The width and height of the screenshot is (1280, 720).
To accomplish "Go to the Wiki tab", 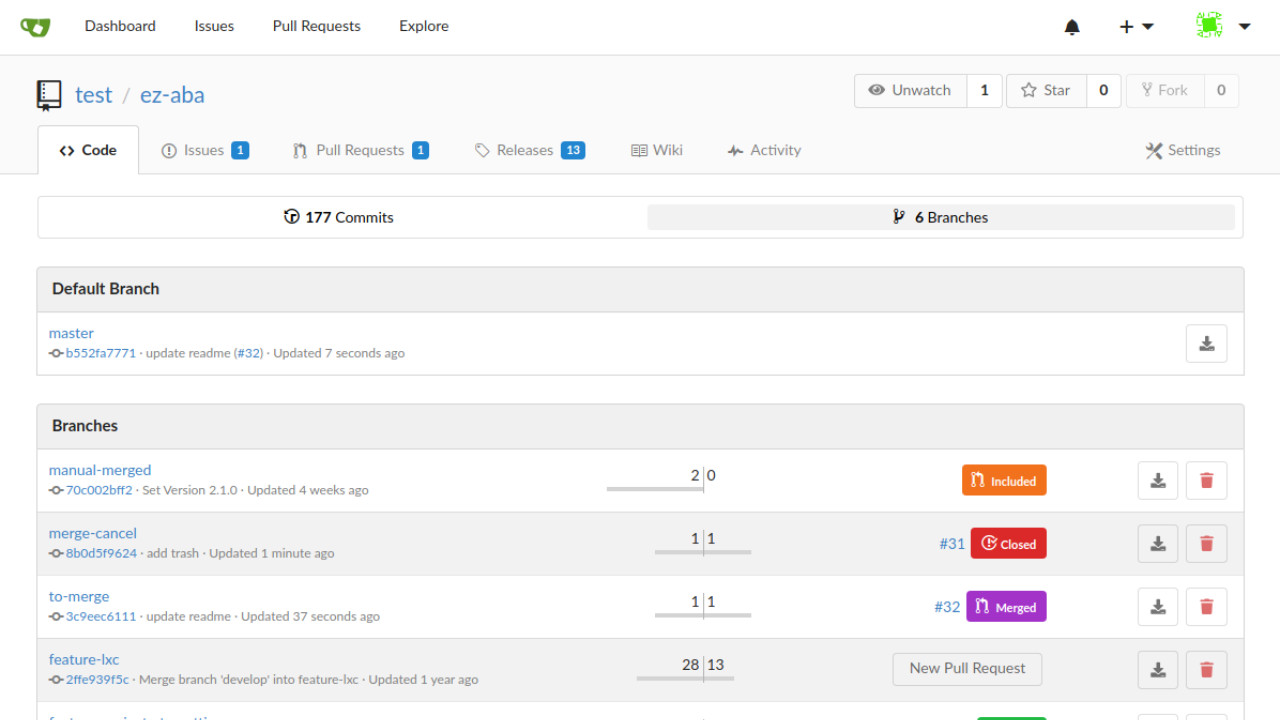I will [657, 150].
